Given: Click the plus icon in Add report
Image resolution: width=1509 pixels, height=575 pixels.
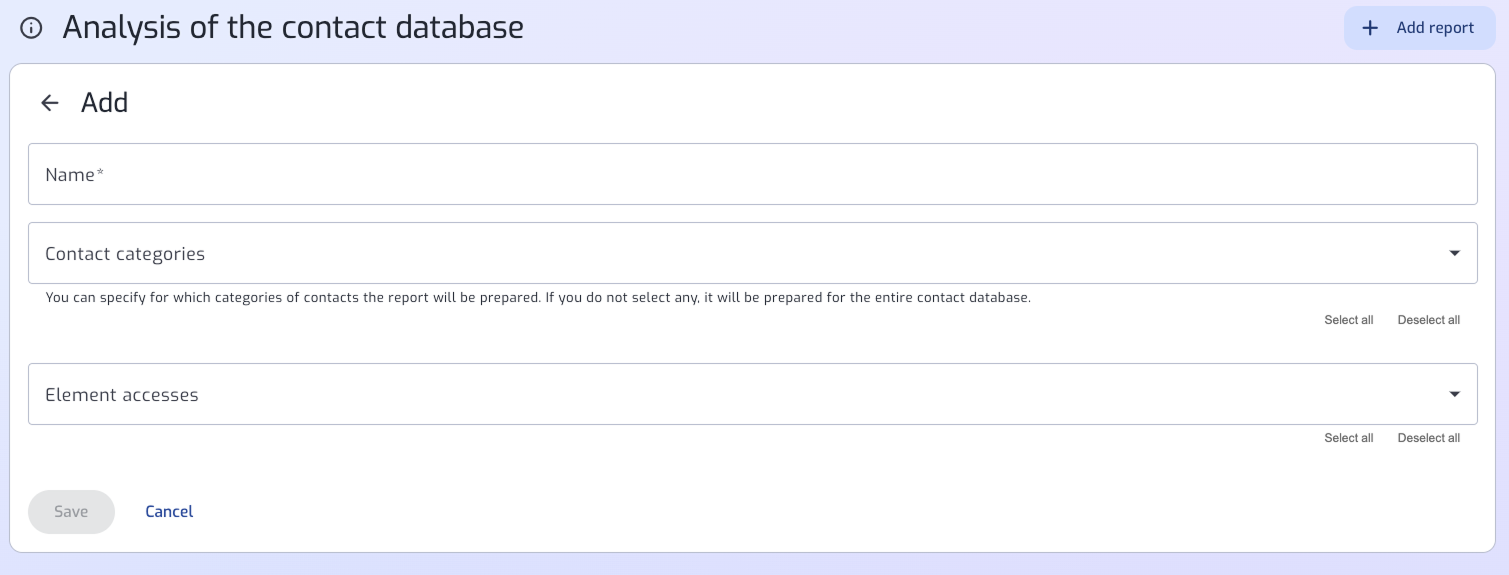Looking at the screenshot, I should coord(1370,28).
